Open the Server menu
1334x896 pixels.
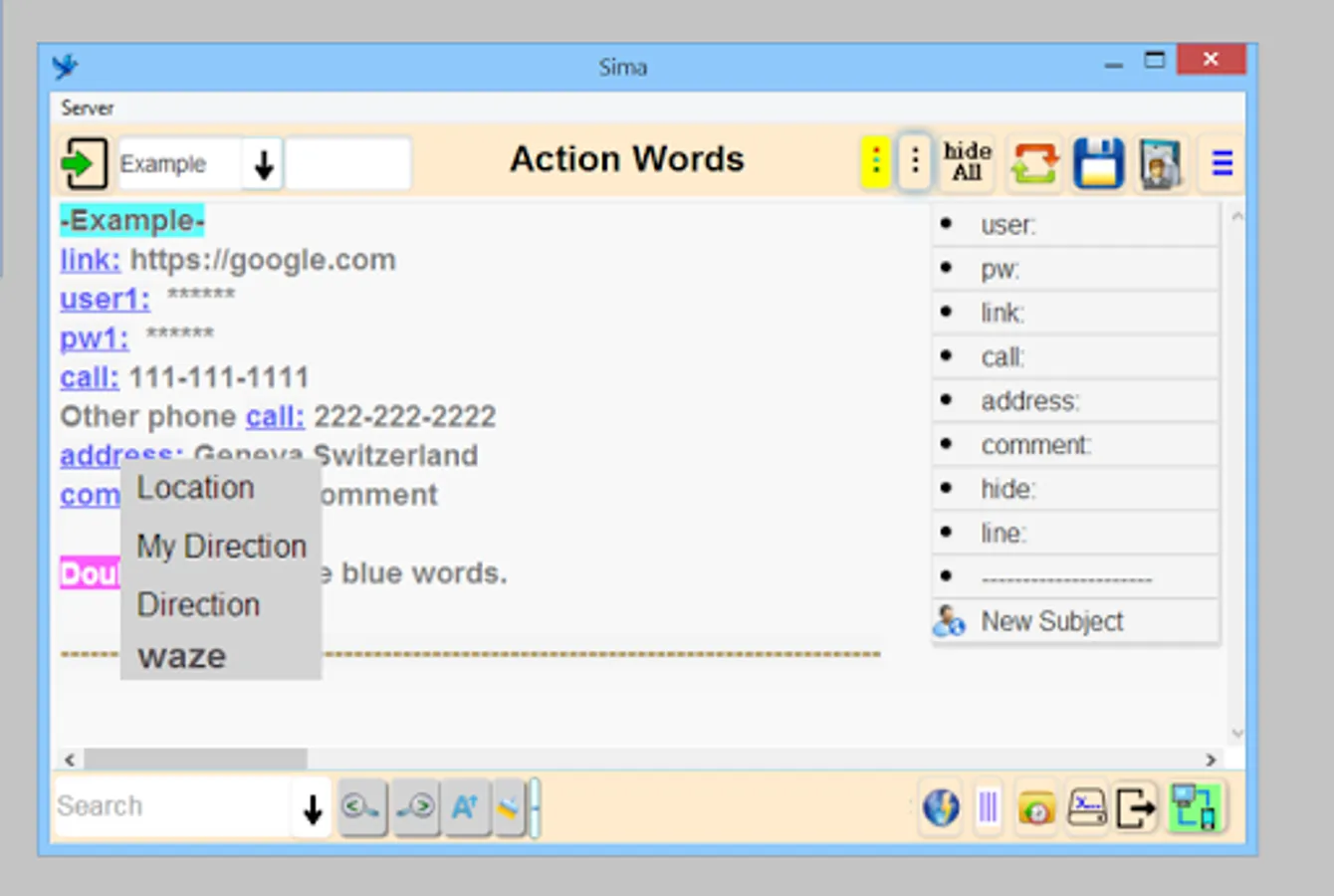[87, 108]
